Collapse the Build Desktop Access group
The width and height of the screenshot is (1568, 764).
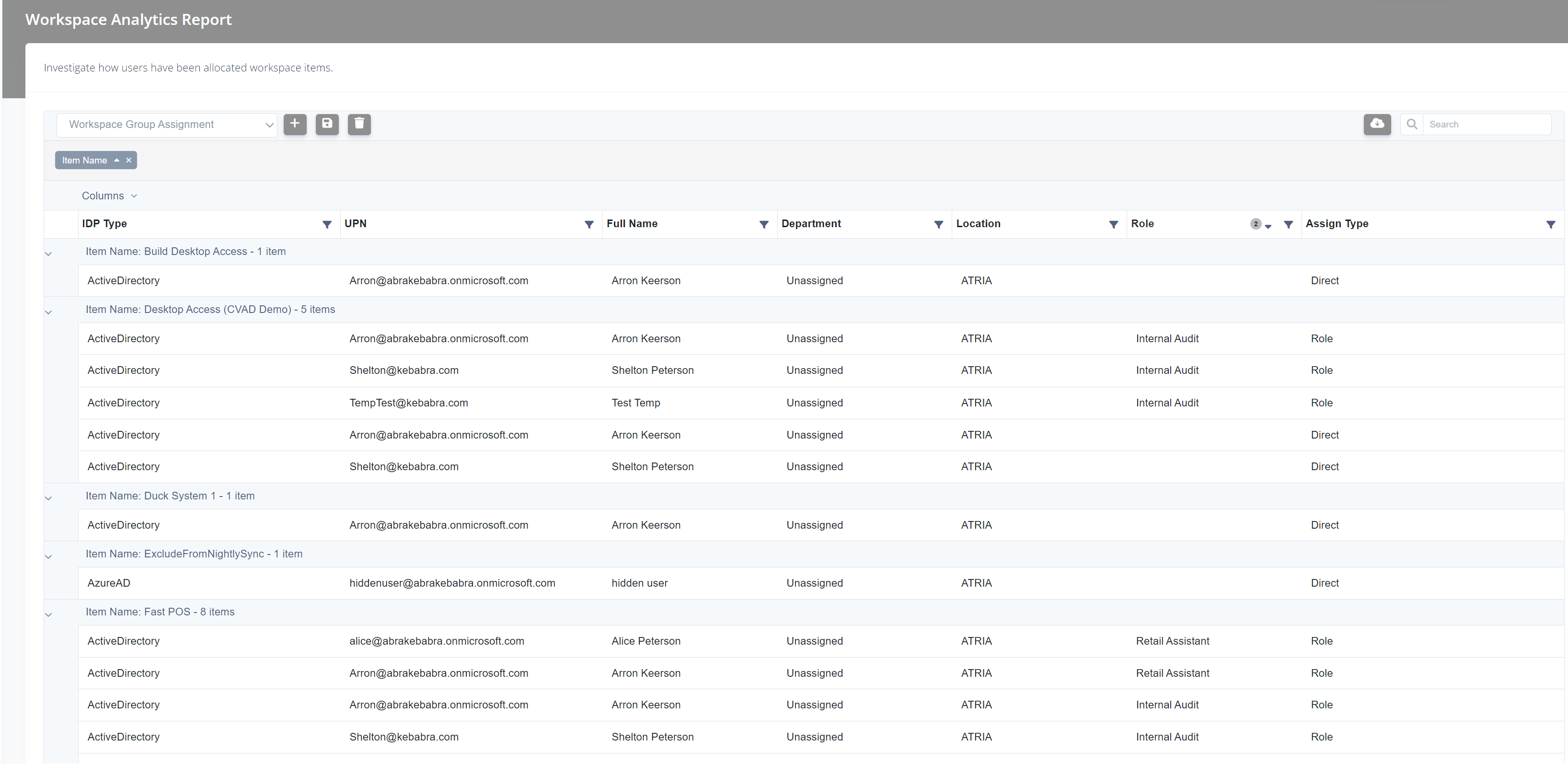pyautogui.click(x=49, y=254)
